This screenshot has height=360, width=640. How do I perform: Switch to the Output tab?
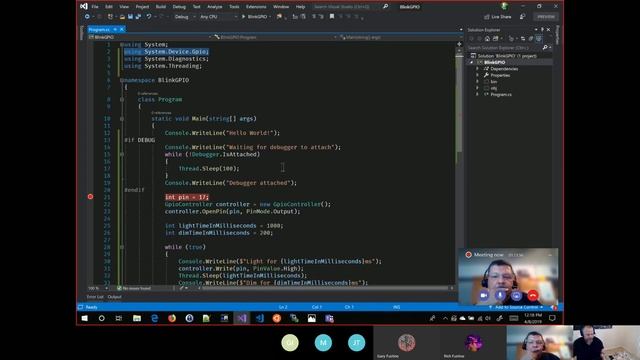click(x=115, y=297)
